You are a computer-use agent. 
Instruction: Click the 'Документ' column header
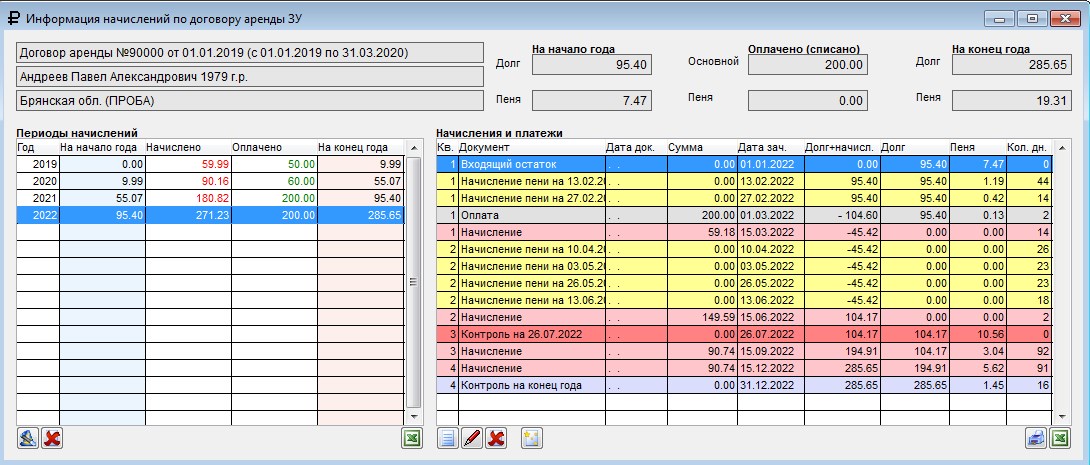[x=531, y=147]
